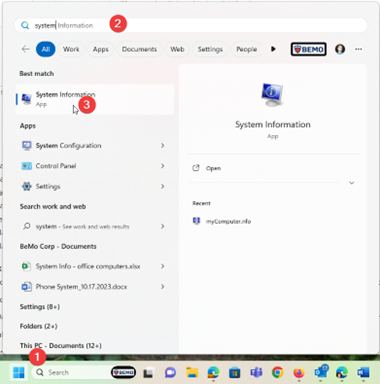Click in the top search input field
Screen dimensions: 380x384
190,25
